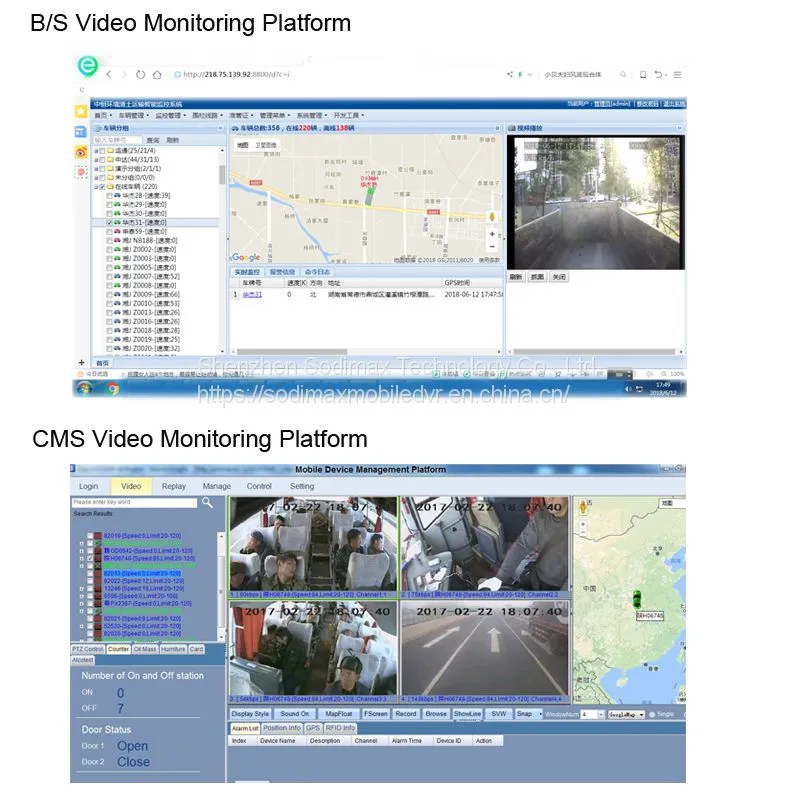Expand the (44/31/13) vehicle group folder

point(95,160)
